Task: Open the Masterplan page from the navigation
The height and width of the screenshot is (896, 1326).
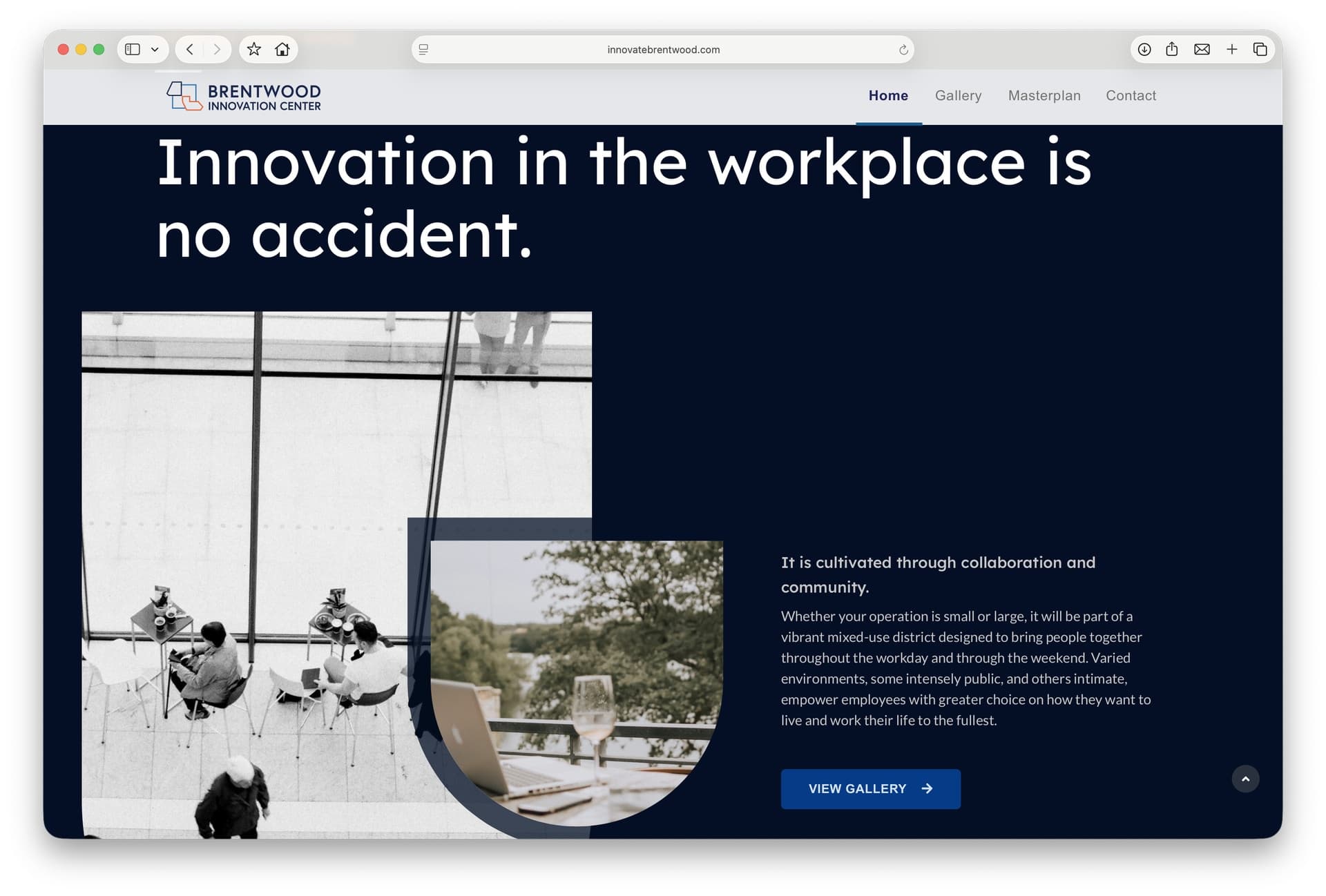Action: pos(1044,95)
